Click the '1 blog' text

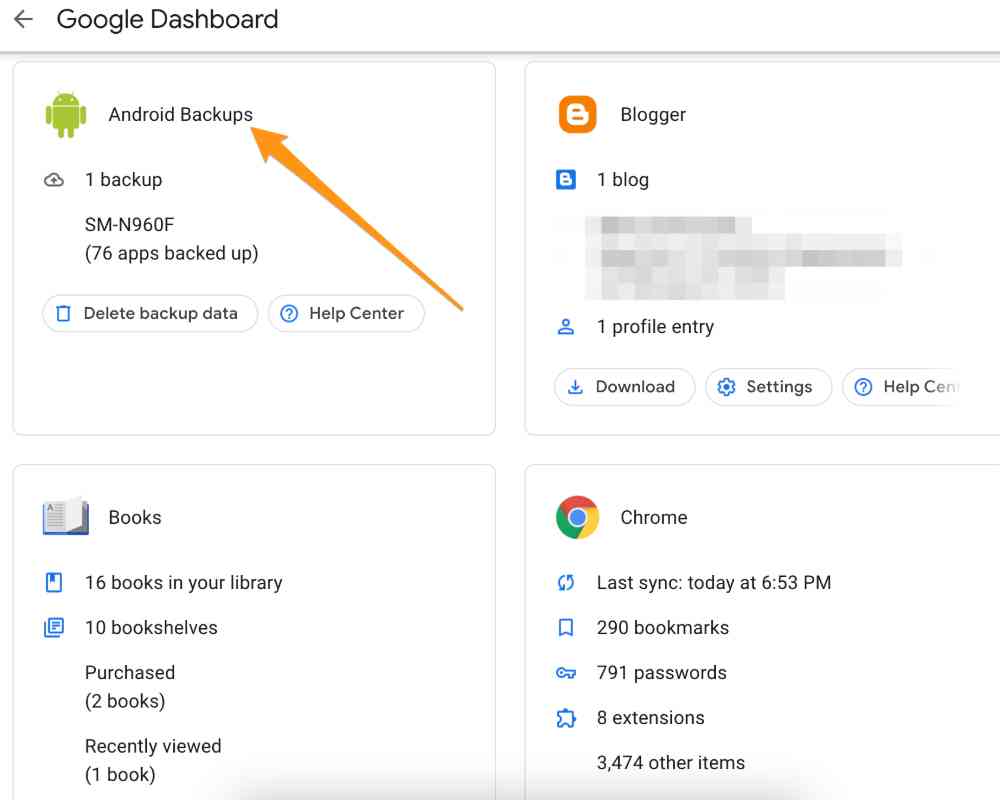click(x=623, y=180)
